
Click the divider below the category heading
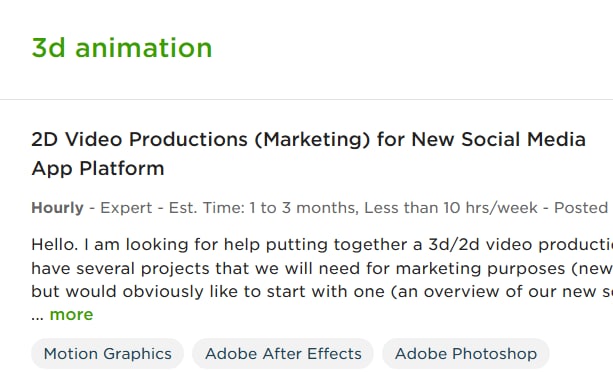tap(306, 99)
